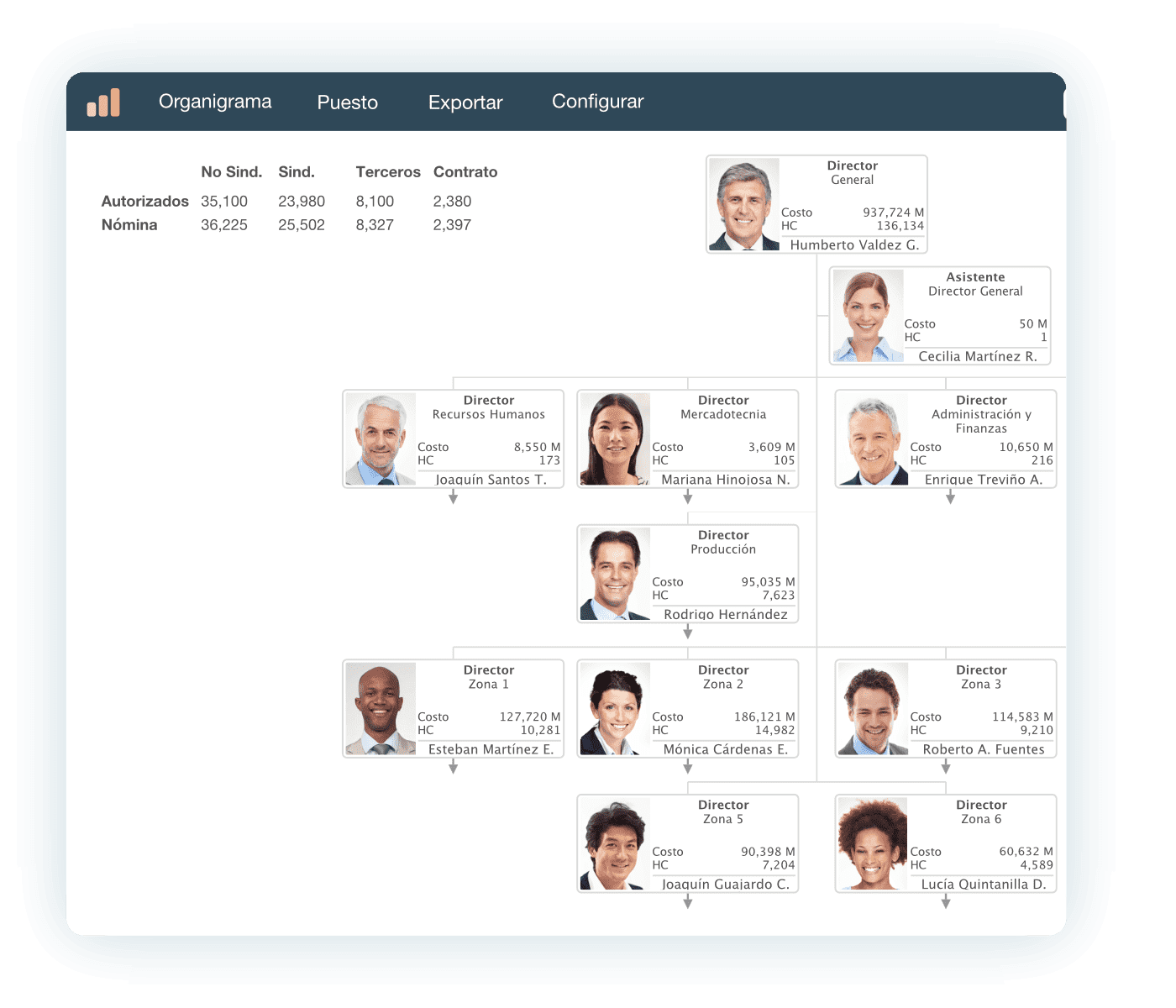
Task: Click Director Zona 3 title
Action: pos(981,677)
